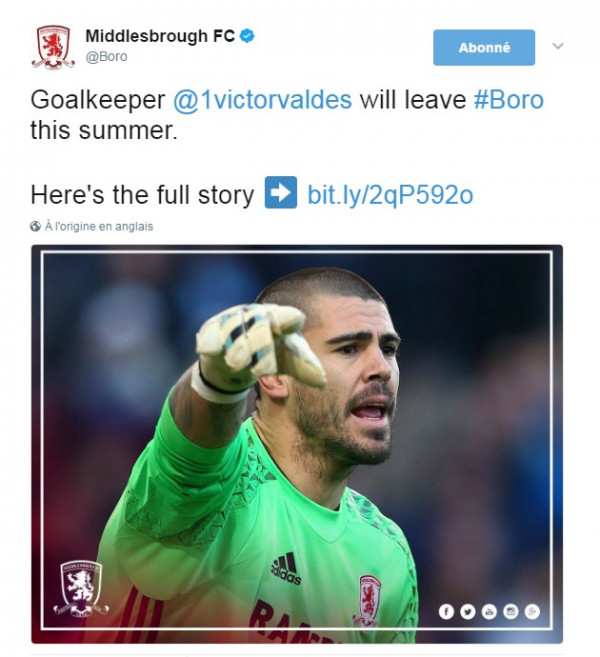Click the Facebook icon in photo

point(446,612)
